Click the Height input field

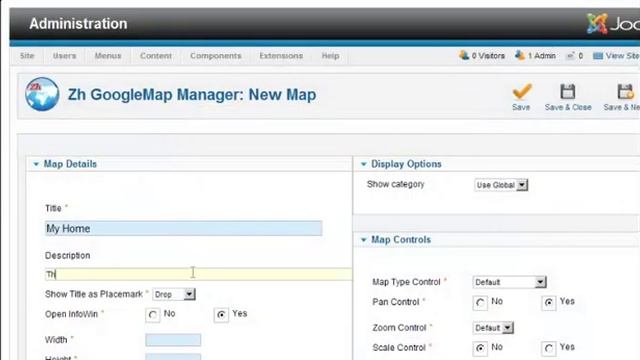173,357
